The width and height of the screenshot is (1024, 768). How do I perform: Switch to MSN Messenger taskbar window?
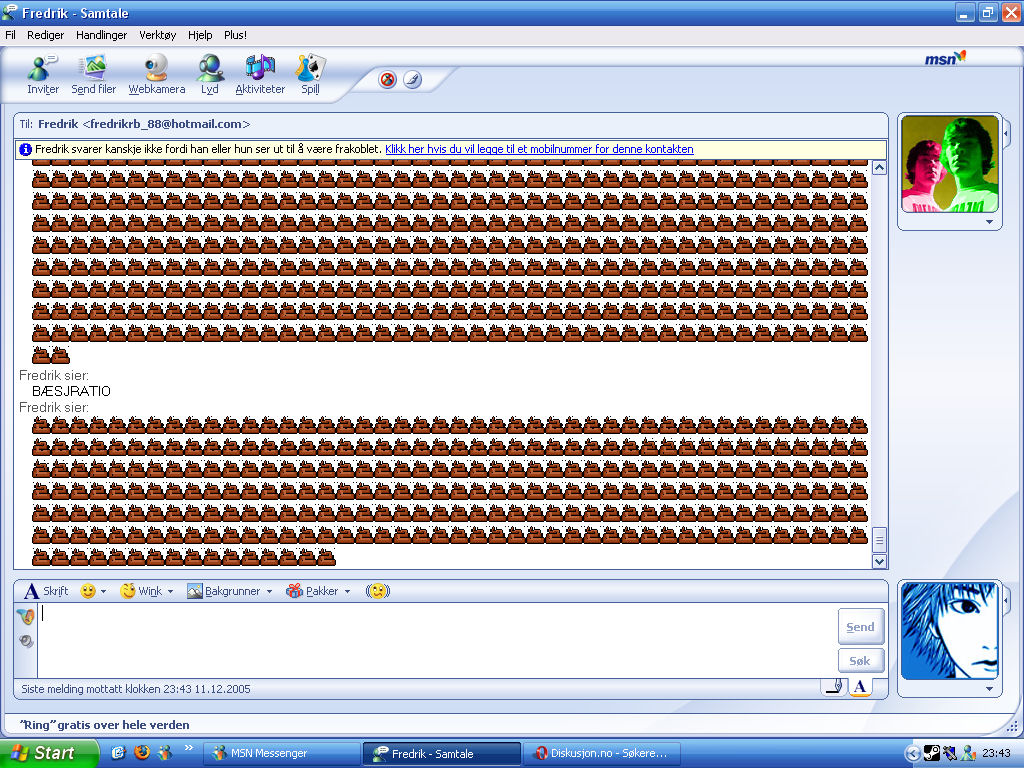pyautogui.click(x=281, y=753)
